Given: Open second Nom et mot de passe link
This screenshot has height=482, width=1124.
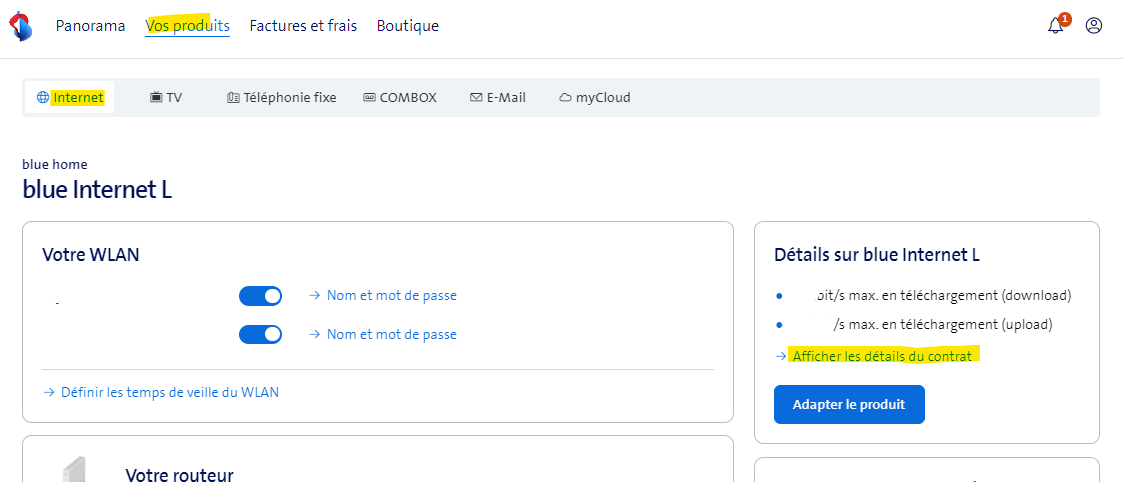Looking at the screenshot, I should 391,334.
